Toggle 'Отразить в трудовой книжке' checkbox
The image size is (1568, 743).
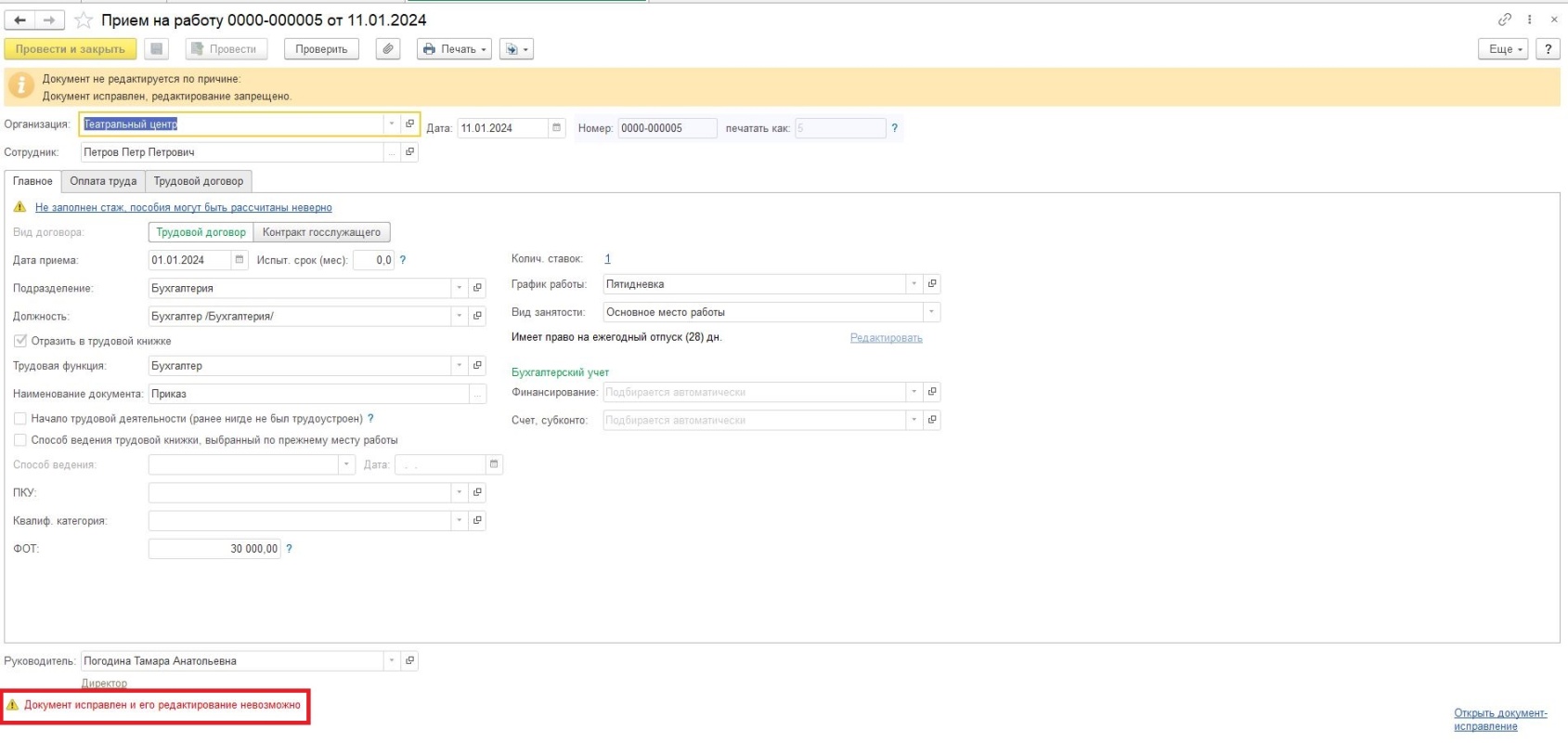pyautogui.click(x=20, y=341)
